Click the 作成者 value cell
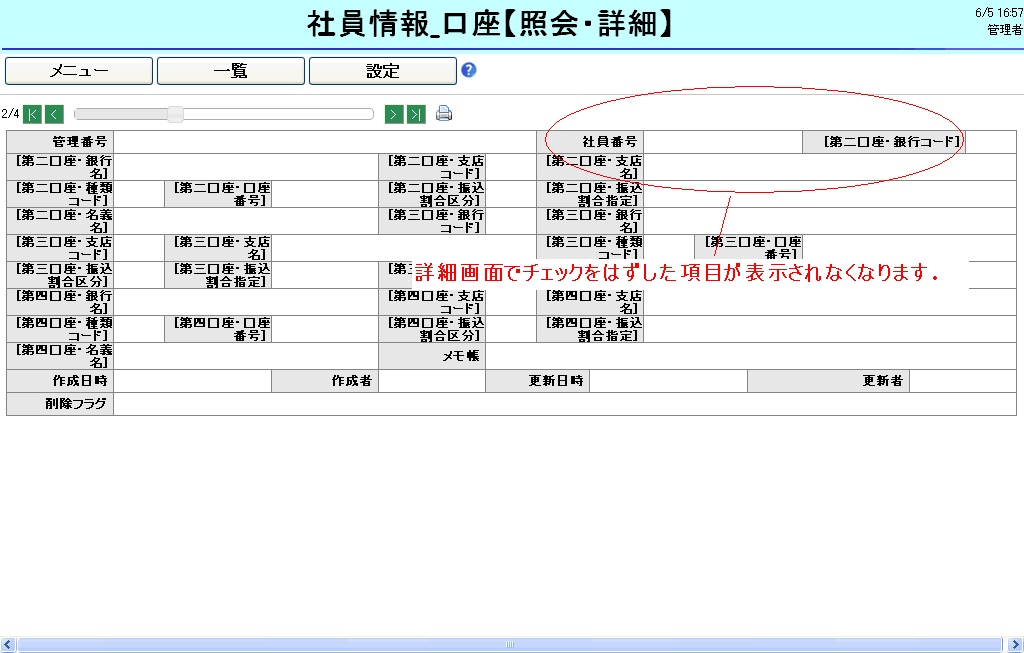The image size is (1024, 653). [431, 381]
